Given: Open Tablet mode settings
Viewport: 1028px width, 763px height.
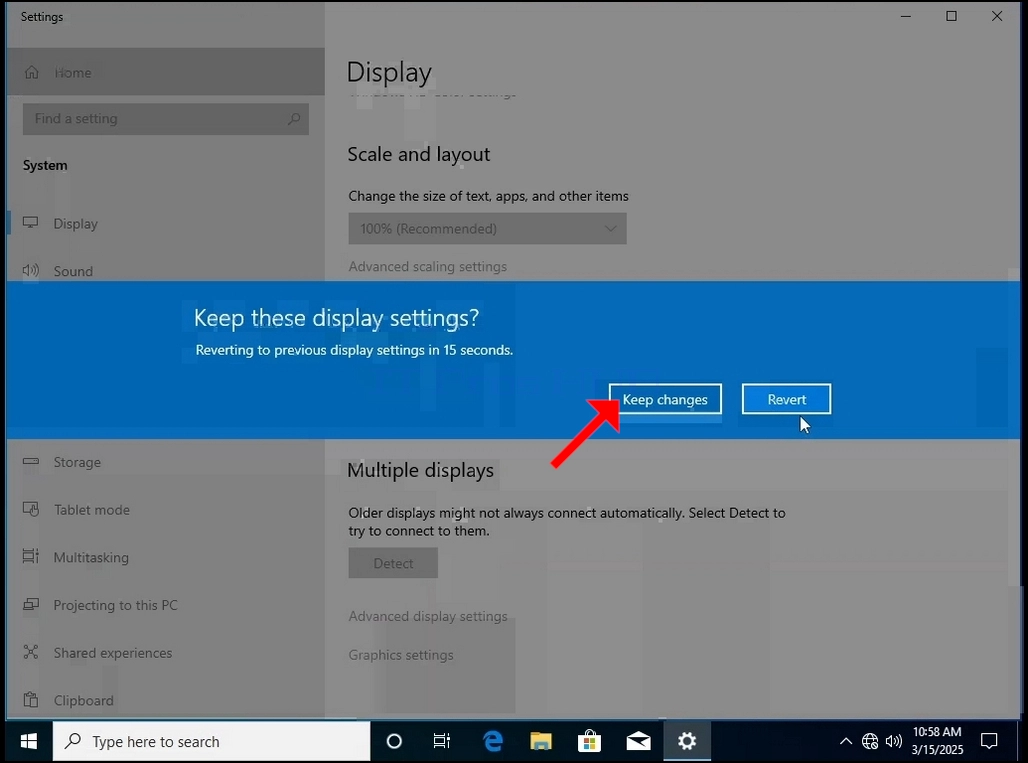Looking at the screenshot, I should click(x=165, y=509).
